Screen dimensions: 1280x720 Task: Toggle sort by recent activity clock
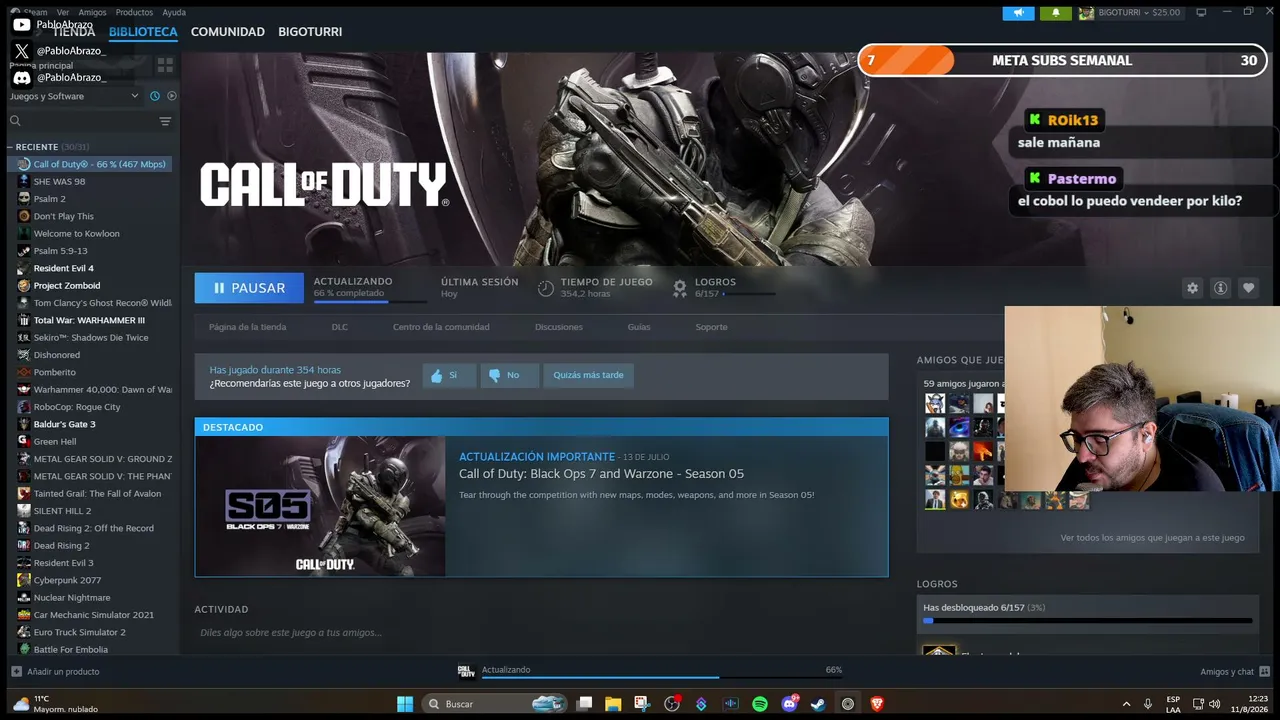(x=155, y=96)
